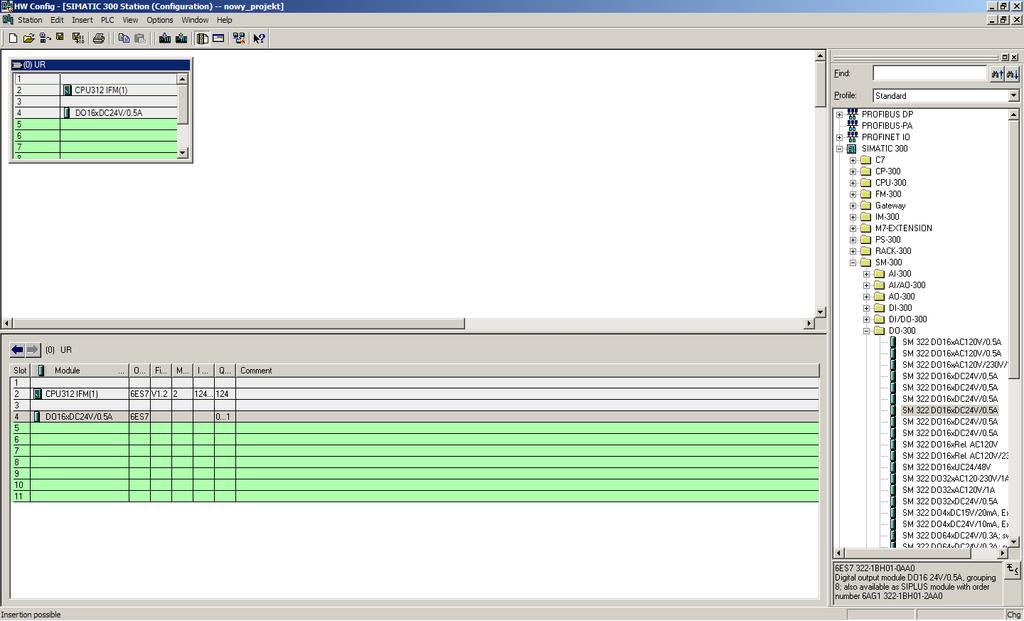Viewport: 1024px width, 621px height.
Task: Open the Window menu
Action: click(195, 20)
